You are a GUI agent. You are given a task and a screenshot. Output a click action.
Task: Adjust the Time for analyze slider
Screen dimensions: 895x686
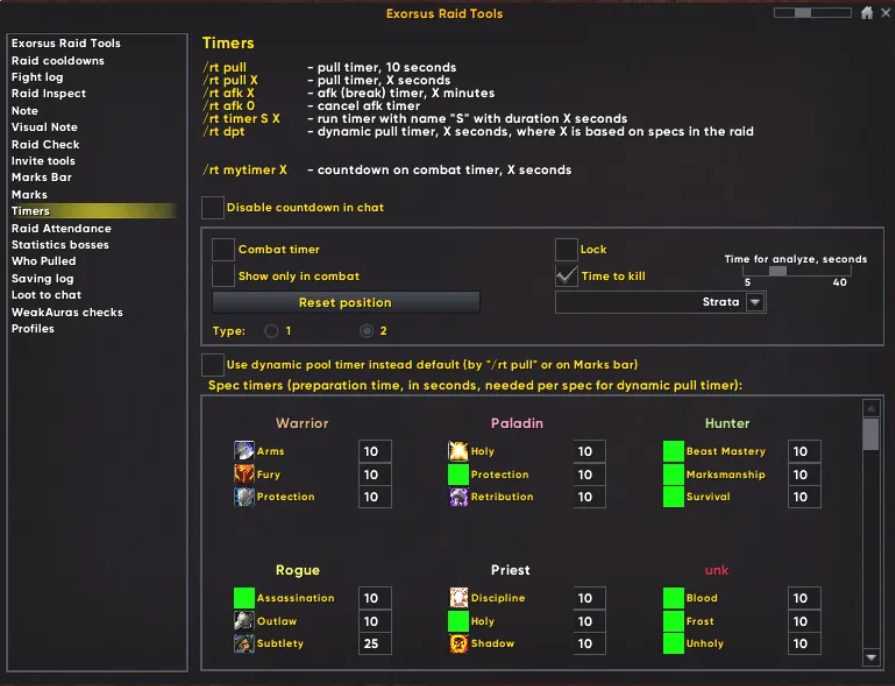777,270
